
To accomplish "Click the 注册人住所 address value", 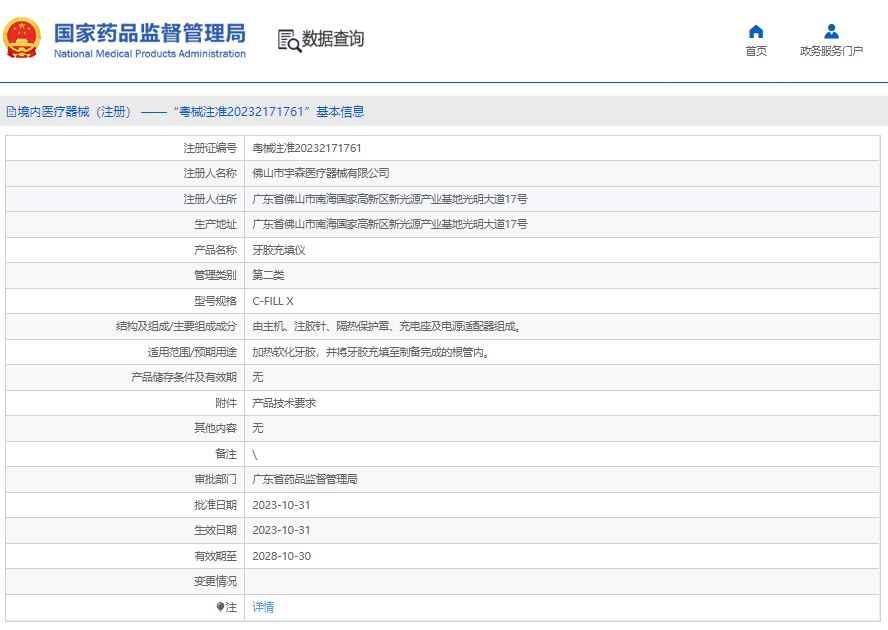I will click(390, 199).
